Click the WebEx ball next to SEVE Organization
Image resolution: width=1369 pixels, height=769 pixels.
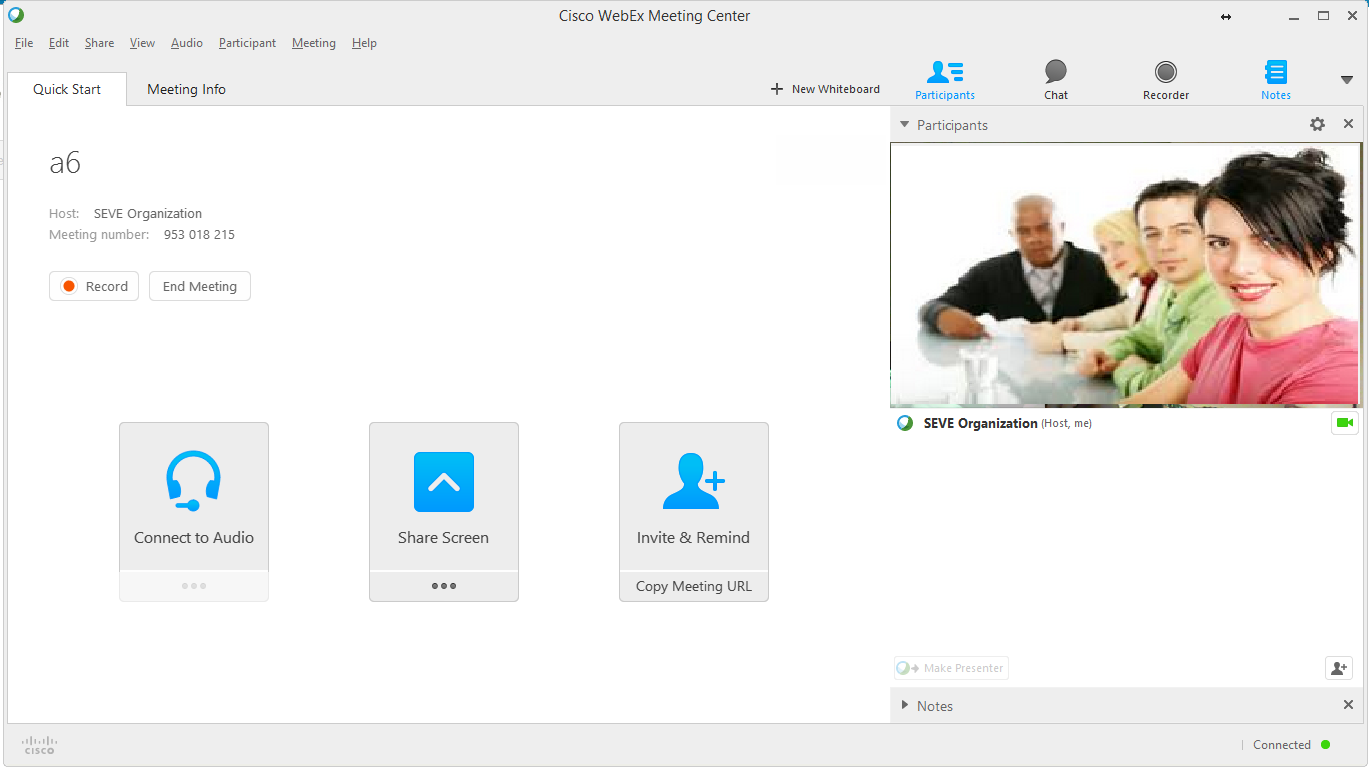coord(905,423)
